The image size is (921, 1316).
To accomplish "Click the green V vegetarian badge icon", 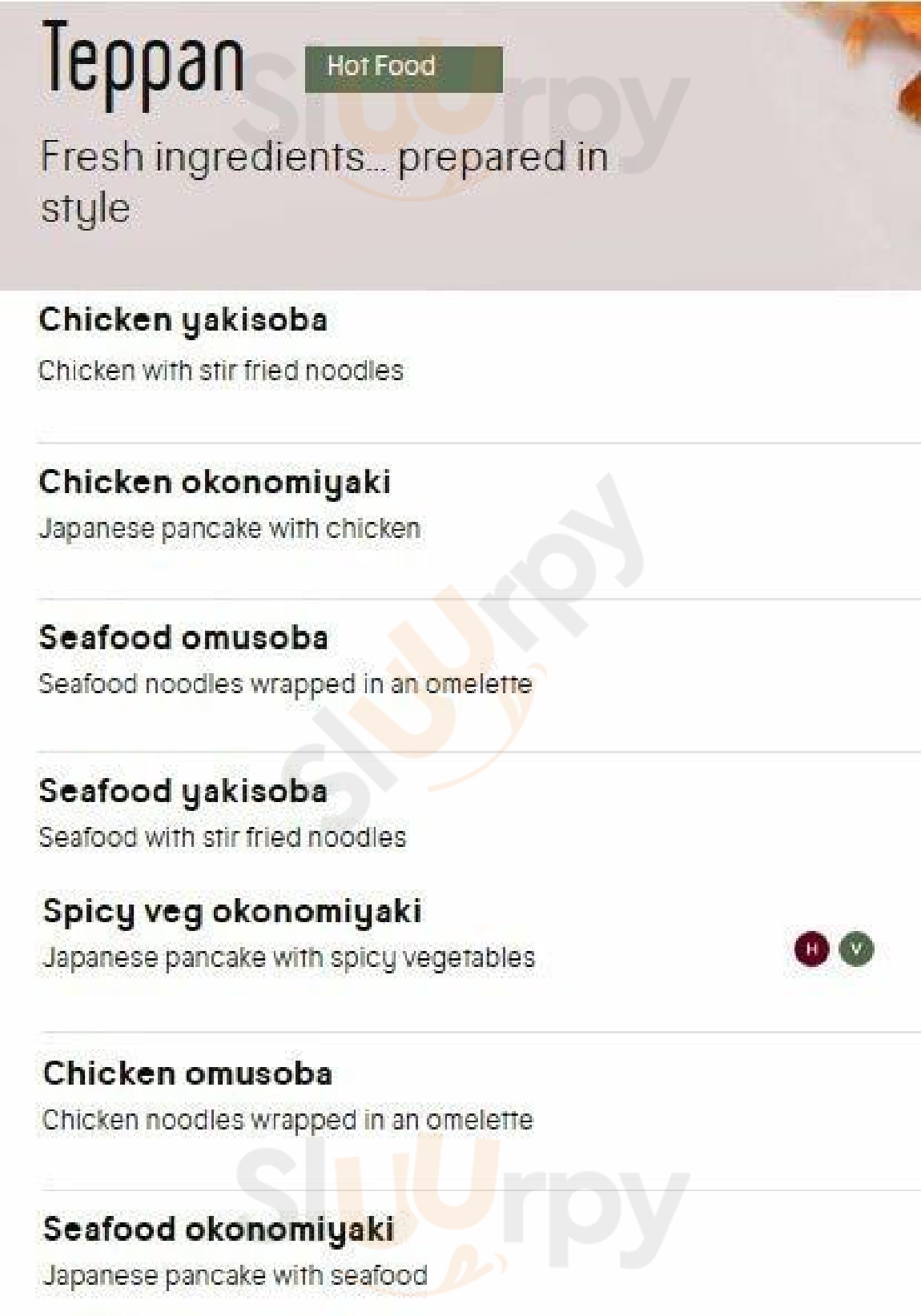I will coord(856,949).
